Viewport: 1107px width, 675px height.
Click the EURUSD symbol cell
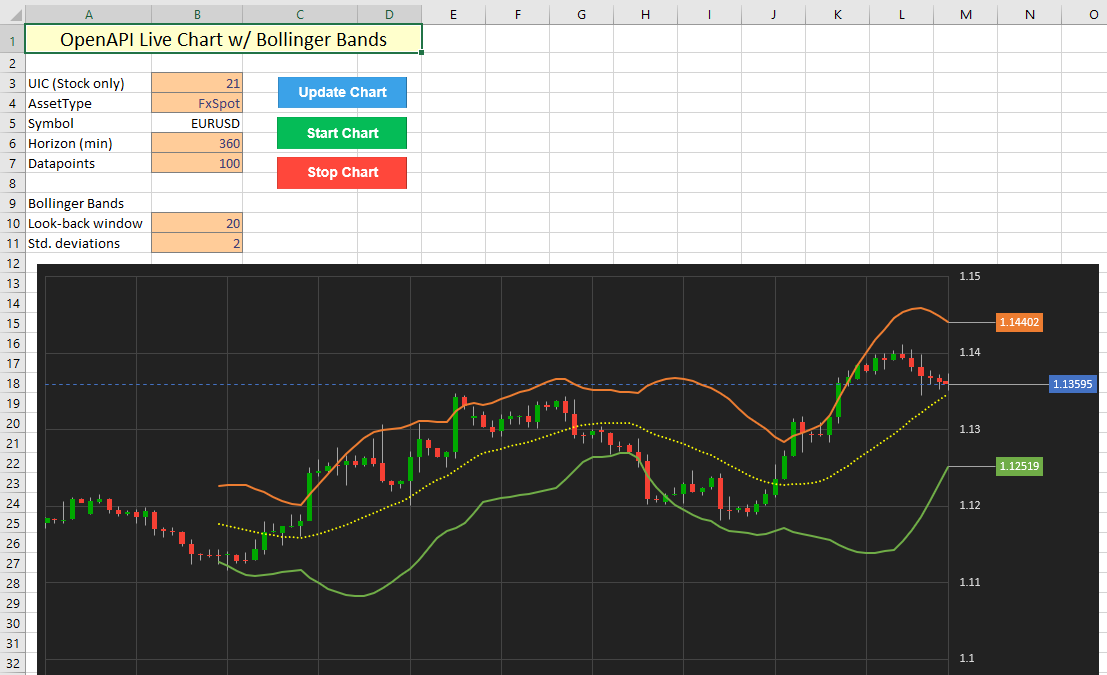pyautogui.click(x=197, y=123)
